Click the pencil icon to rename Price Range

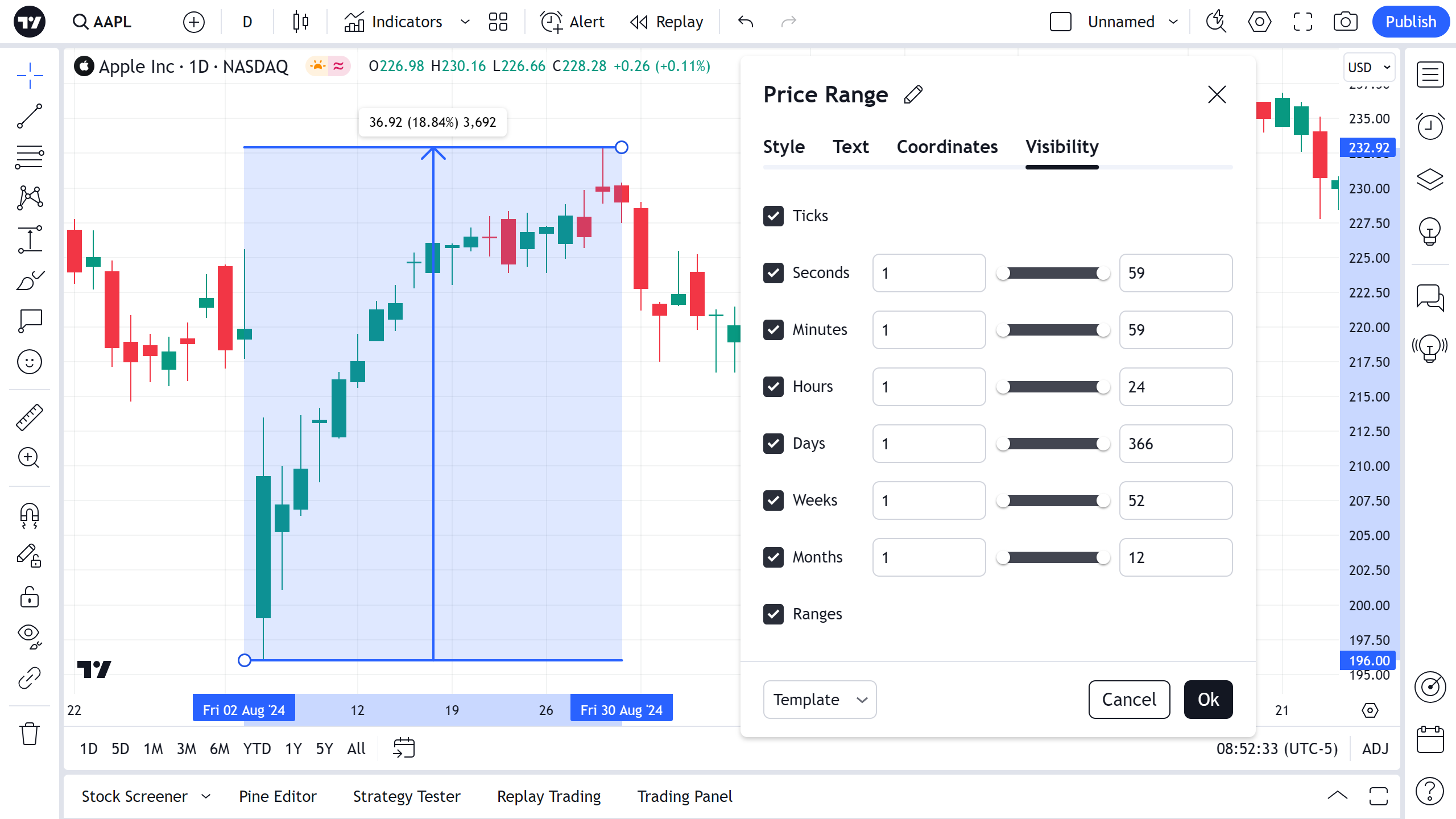913,94
